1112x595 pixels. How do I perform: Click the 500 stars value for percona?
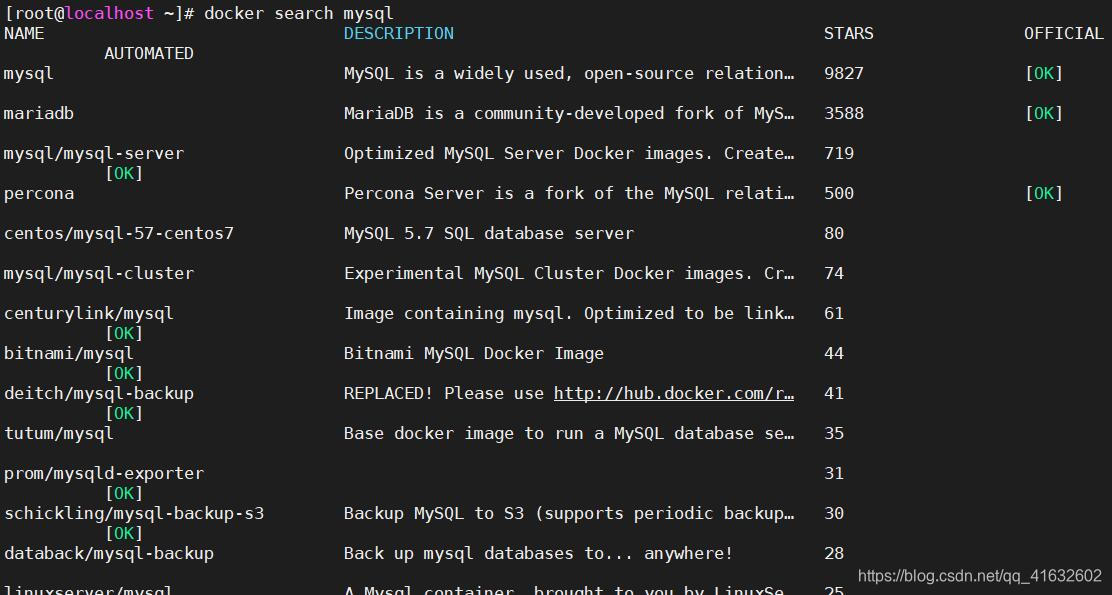(839, 194)
